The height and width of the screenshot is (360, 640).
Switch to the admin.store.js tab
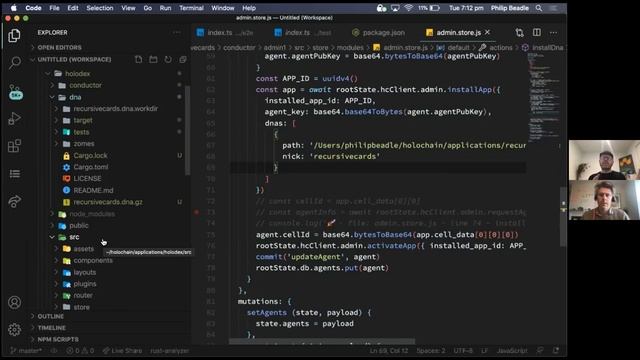pyautogui.click(x=458, y=33)
